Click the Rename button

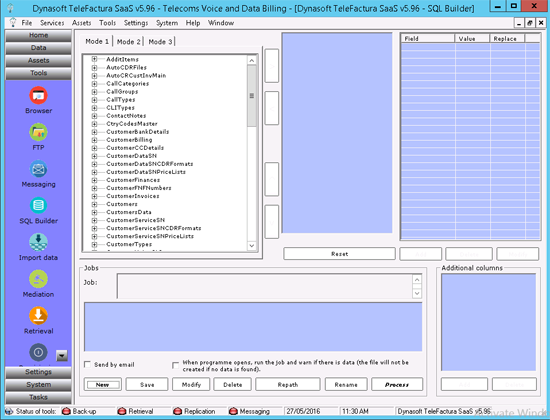tap(346, 385)
